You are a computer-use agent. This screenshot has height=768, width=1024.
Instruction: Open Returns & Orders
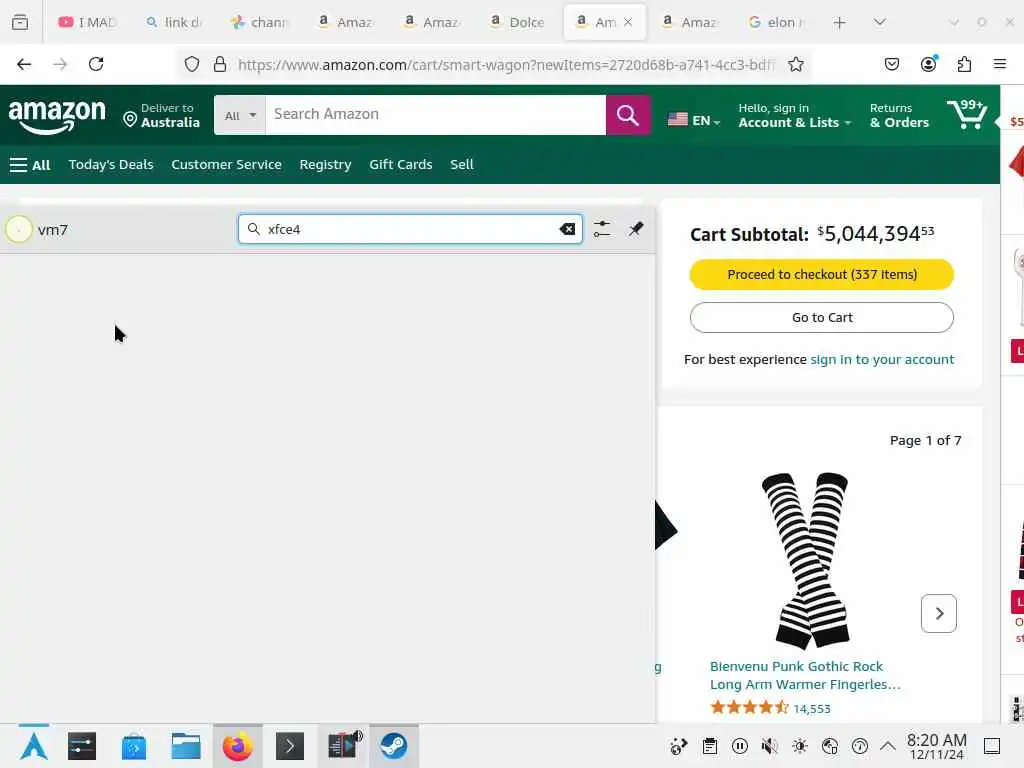899,115
